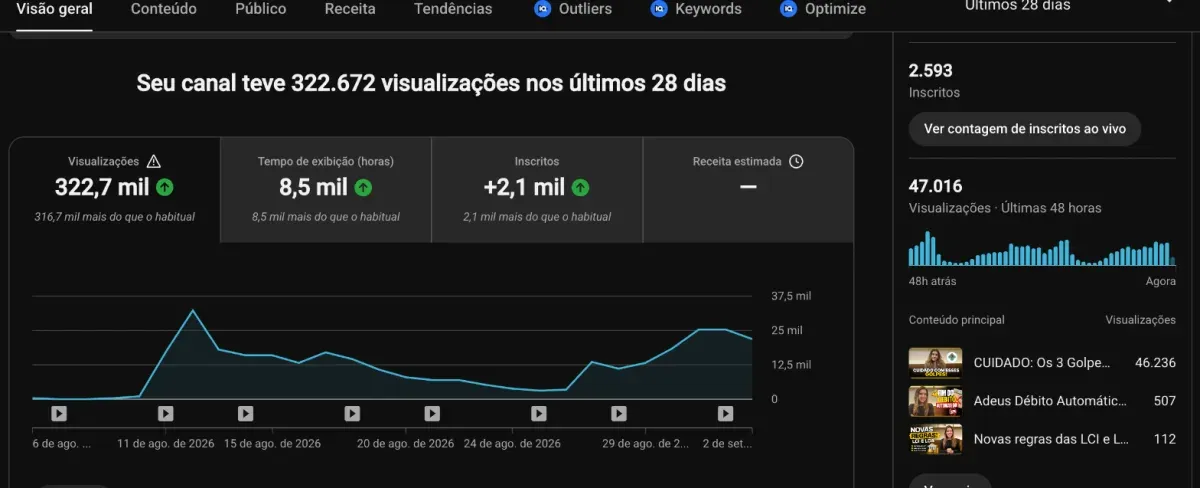Select the Tendências tab
This screenshot has width=1200, height=488.
(x=453, y=9)
